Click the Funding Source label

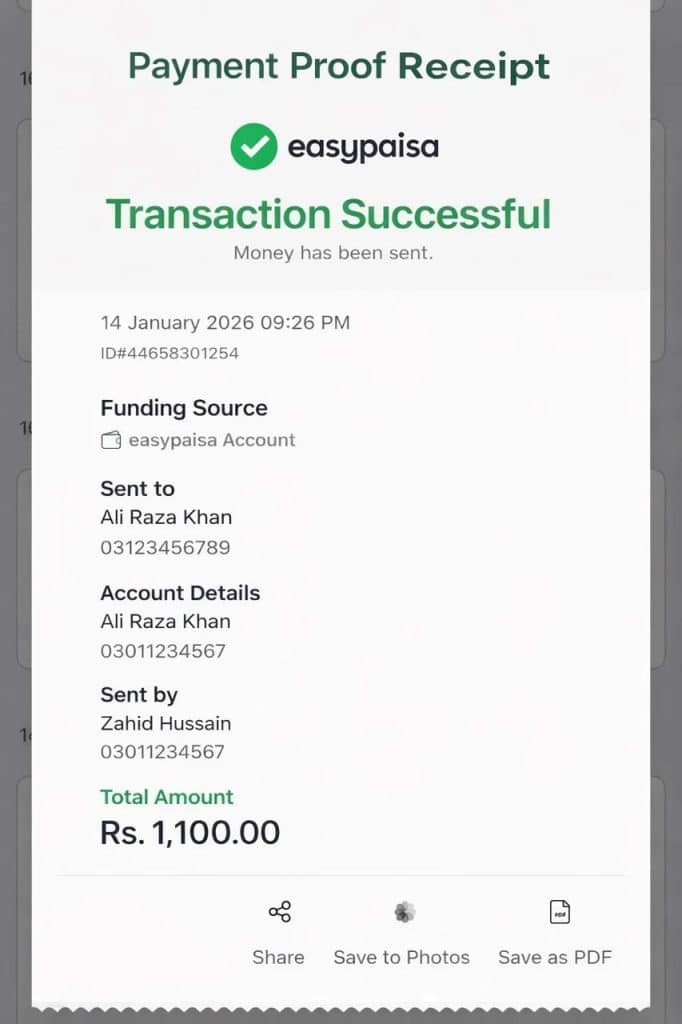click(184, 408)
